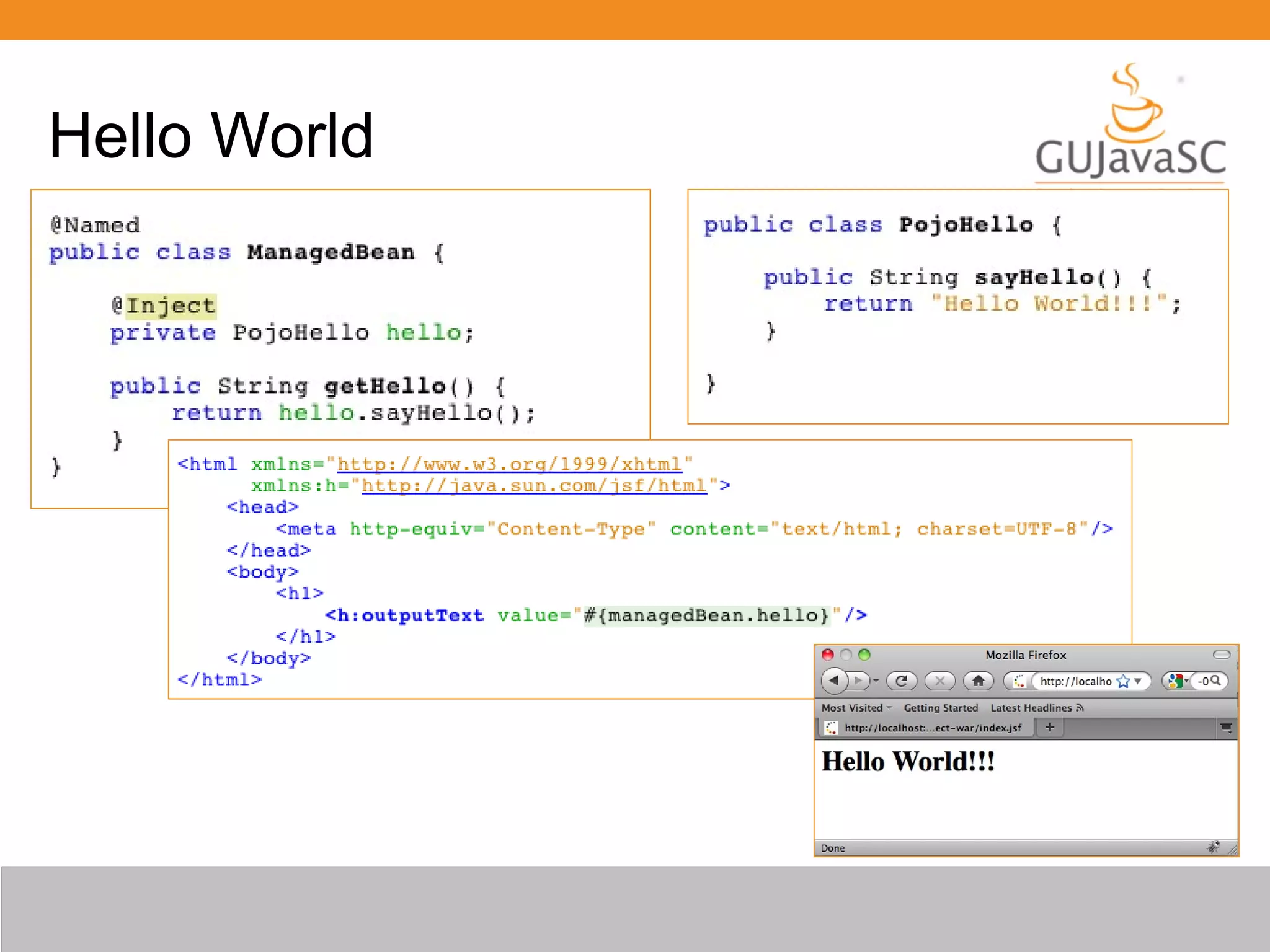Viewport: 1270px width, 952px height.
Task: Open the history dropdown beside forward button
Action: (876, 681)
